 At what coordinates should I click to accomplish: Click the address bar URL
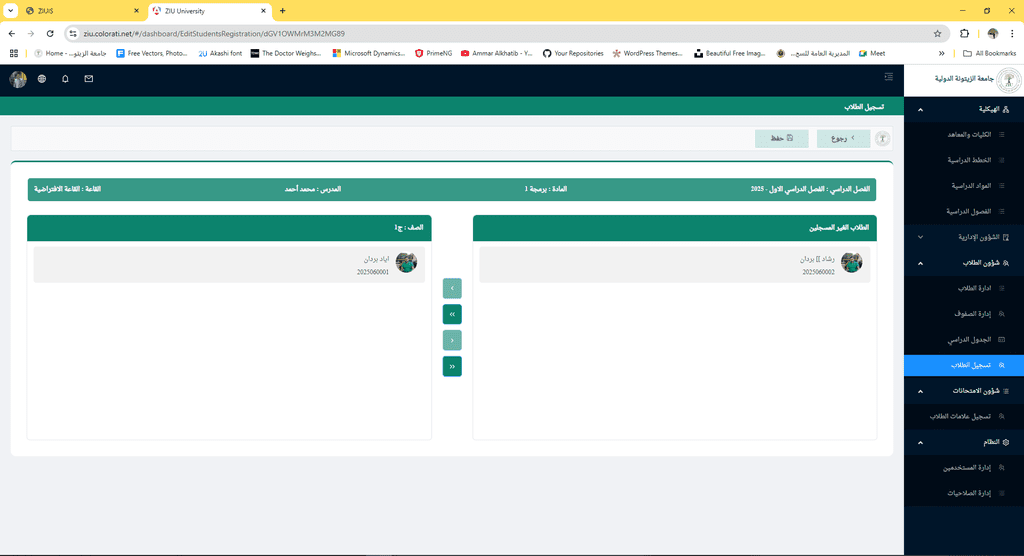point(214,34)
